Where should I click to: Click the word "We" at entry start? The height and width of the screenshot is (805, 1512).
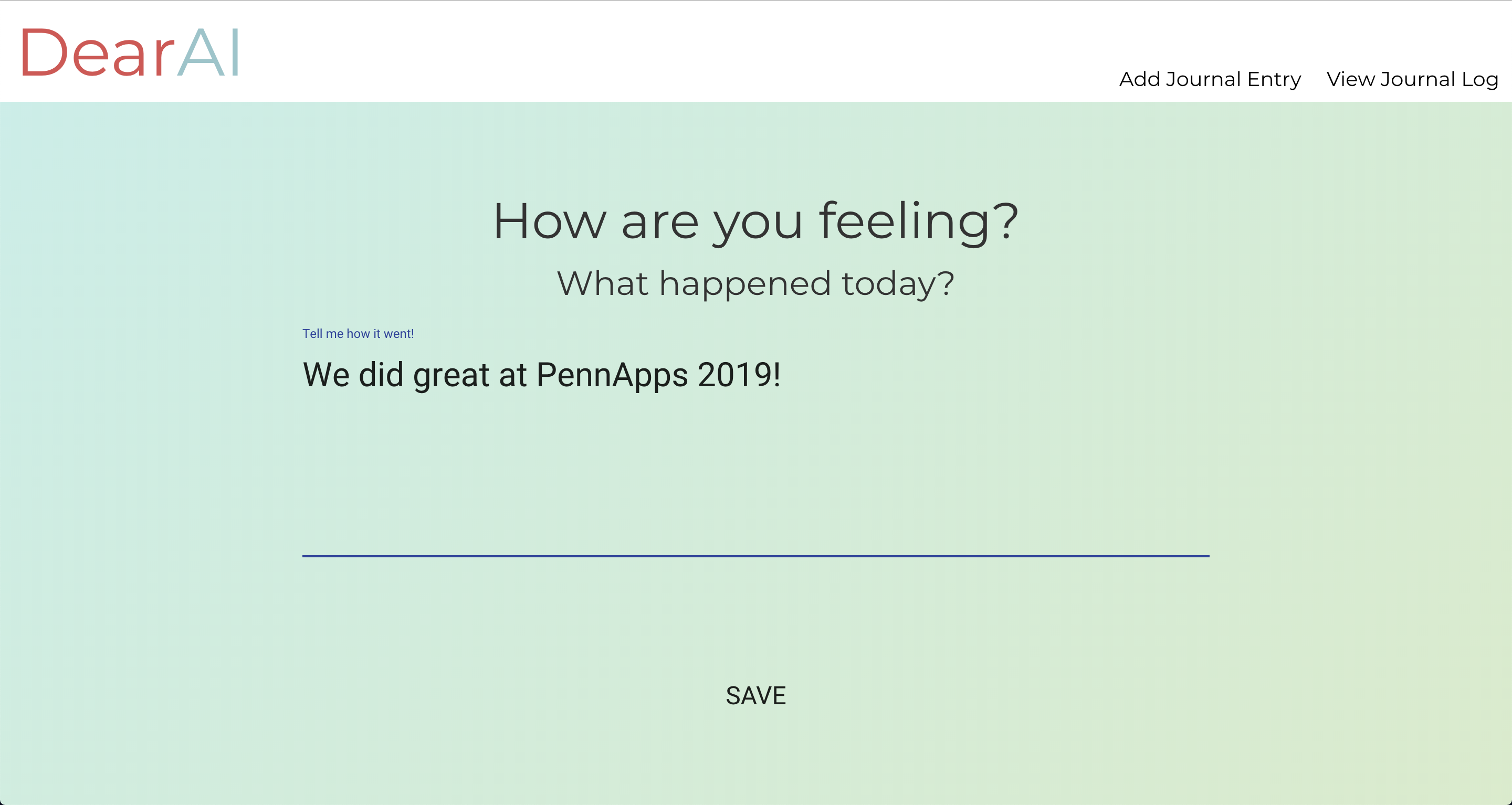[x=327, y=375]
